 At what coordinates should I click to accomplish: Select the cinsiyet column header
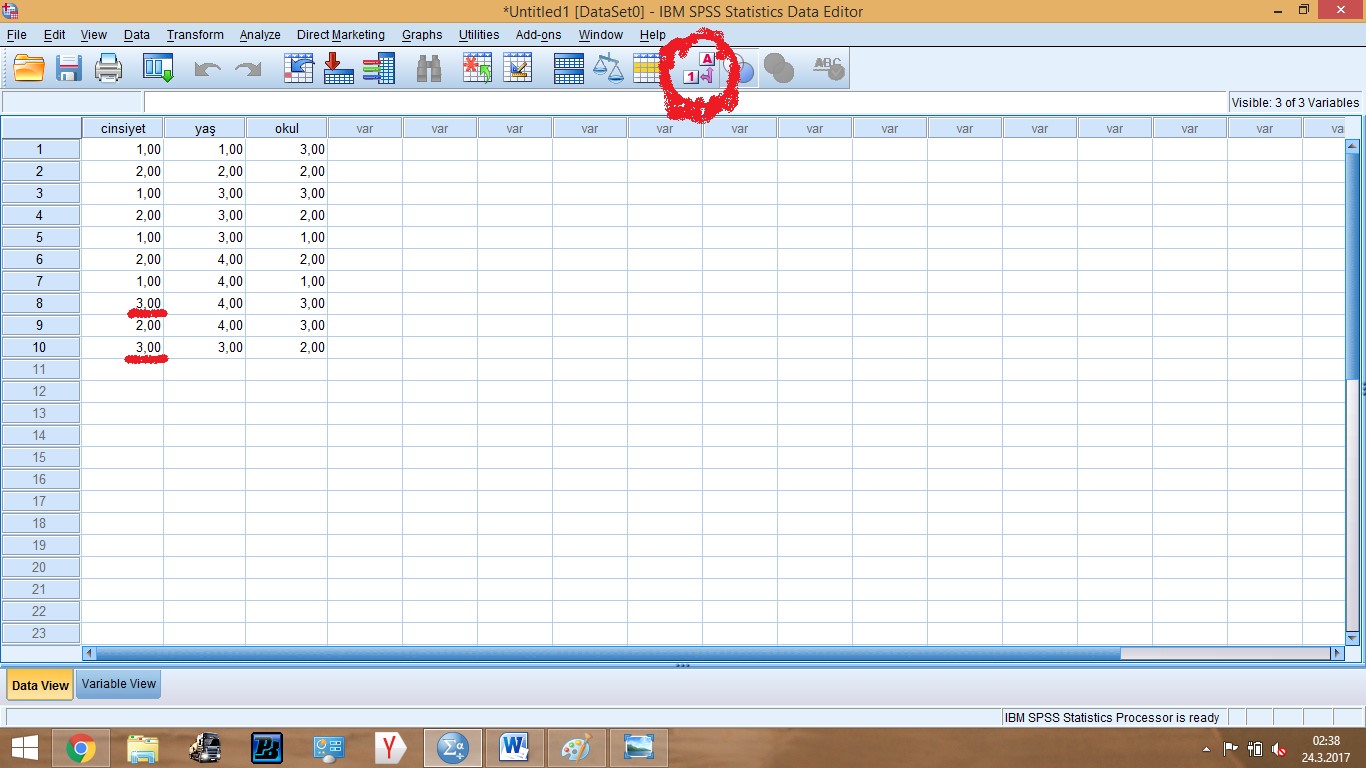(123, 128)
